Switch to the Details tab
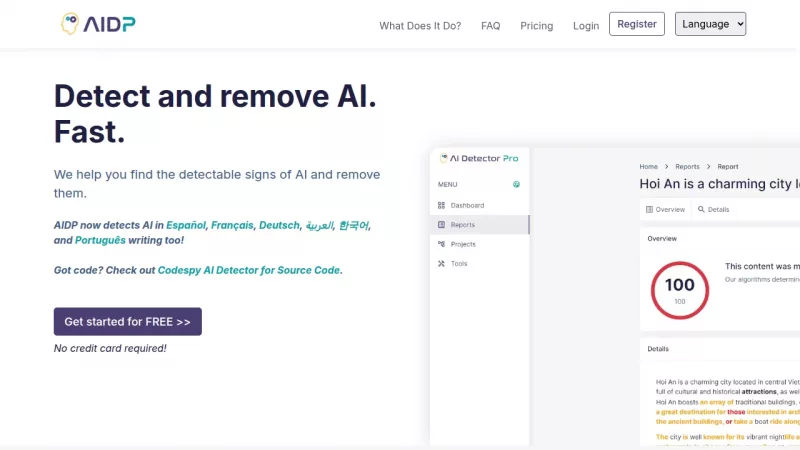The height and width of the screenshot is (450, 800). click(x=713, y=209)
